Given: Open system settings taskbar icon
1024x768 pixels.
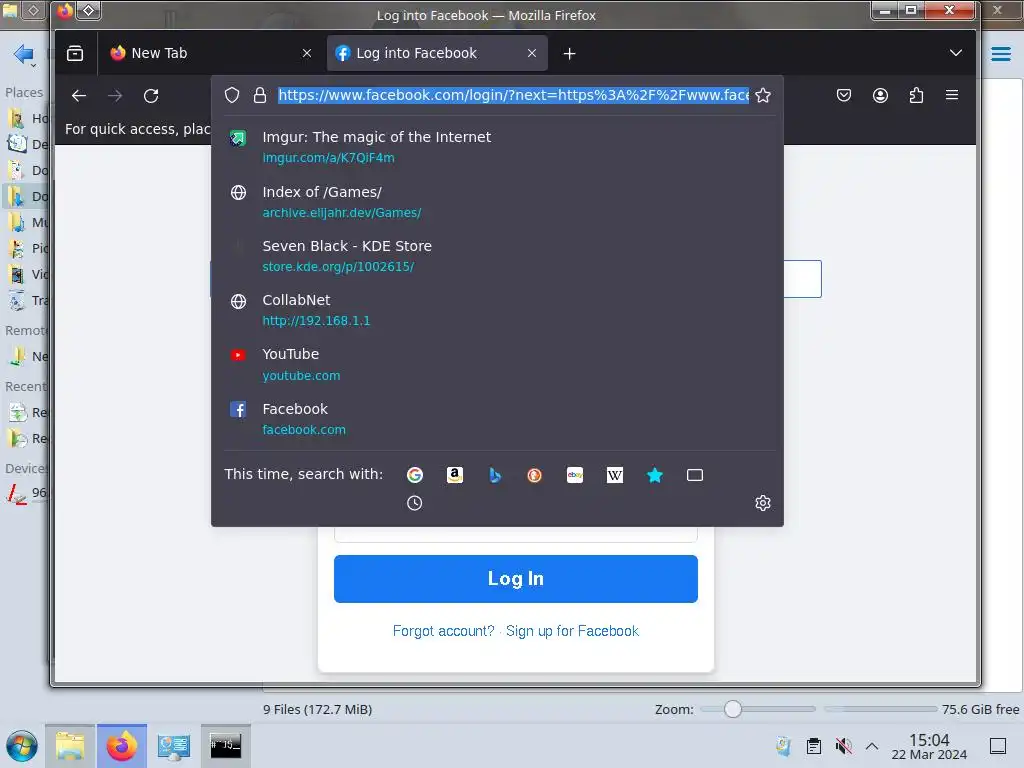Looking at the screenshot, I should coord(174,746).
